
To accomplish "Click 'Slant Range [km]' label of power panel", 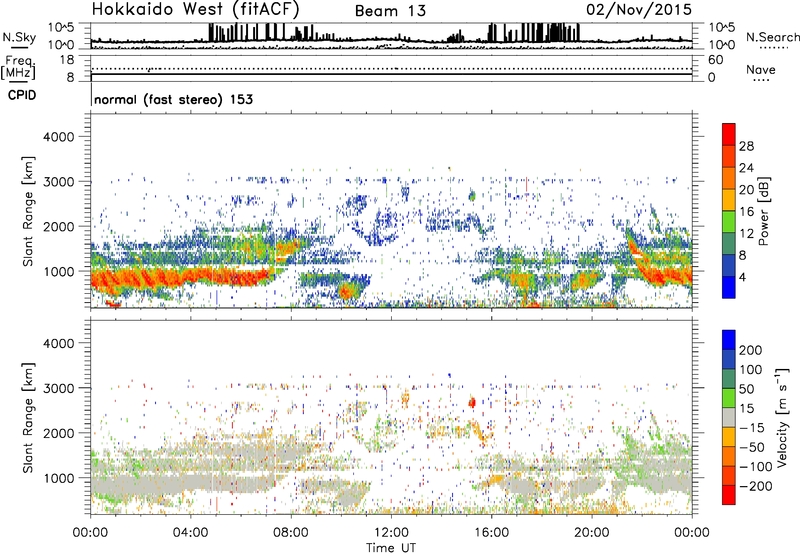I will coord(28,211).
